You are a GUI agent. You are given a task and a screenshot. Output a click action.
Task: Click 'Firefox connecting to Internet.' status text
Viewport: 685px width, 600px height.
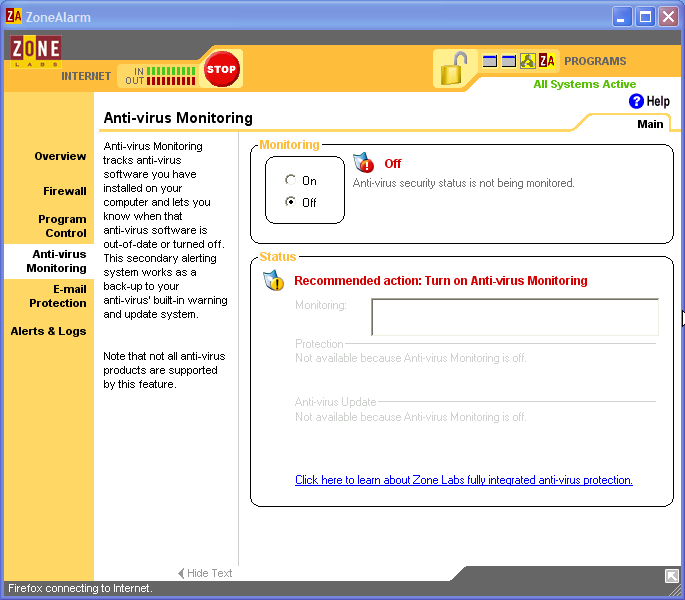pos(80,588)
